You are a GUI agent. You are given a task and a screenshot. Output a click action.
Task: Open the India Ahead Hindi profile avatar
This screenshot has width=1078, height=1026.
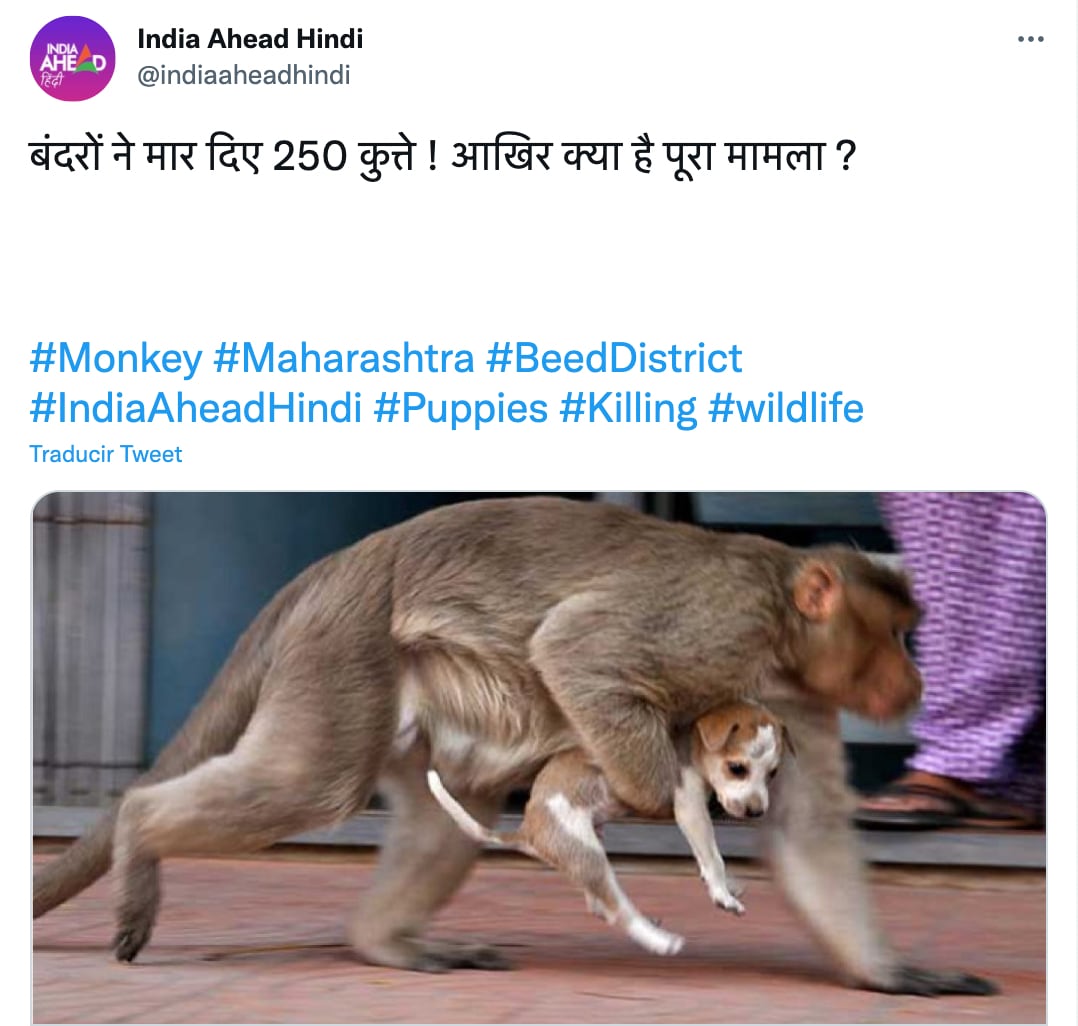pyautogui.click(x=72, y=58)
